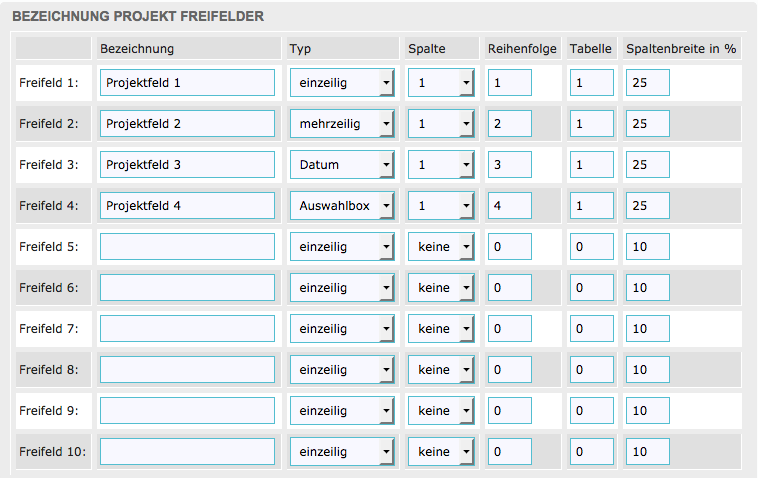Viewport: 758px width, 478px height.
Task: Focus the Reihenfolge field for Freifeld 4
Action: tap(510, 205)
